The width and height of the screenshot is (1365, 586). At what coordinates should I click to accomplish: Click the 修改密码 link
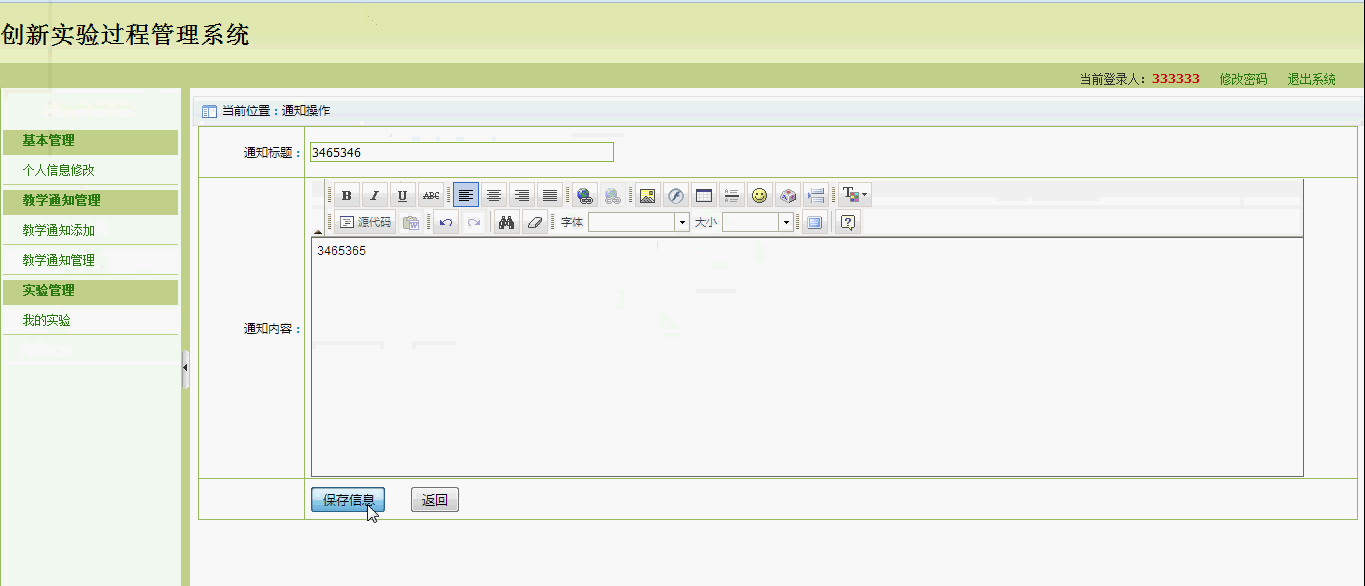coord(1243,79)
